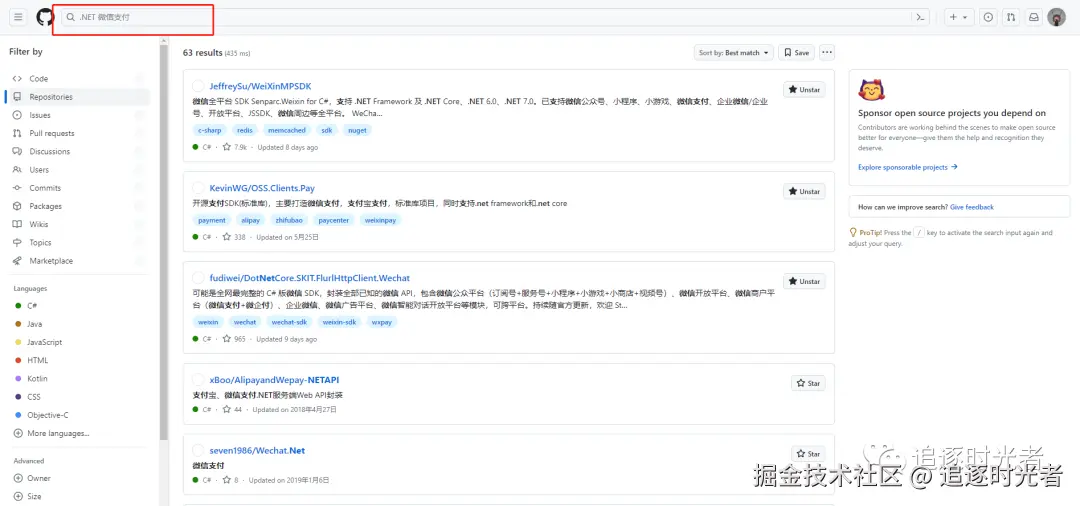Viewport: 1080px width, 506px height.
Task: Open the Sort by: Best match dropdown
Action: tap(734, 52)
